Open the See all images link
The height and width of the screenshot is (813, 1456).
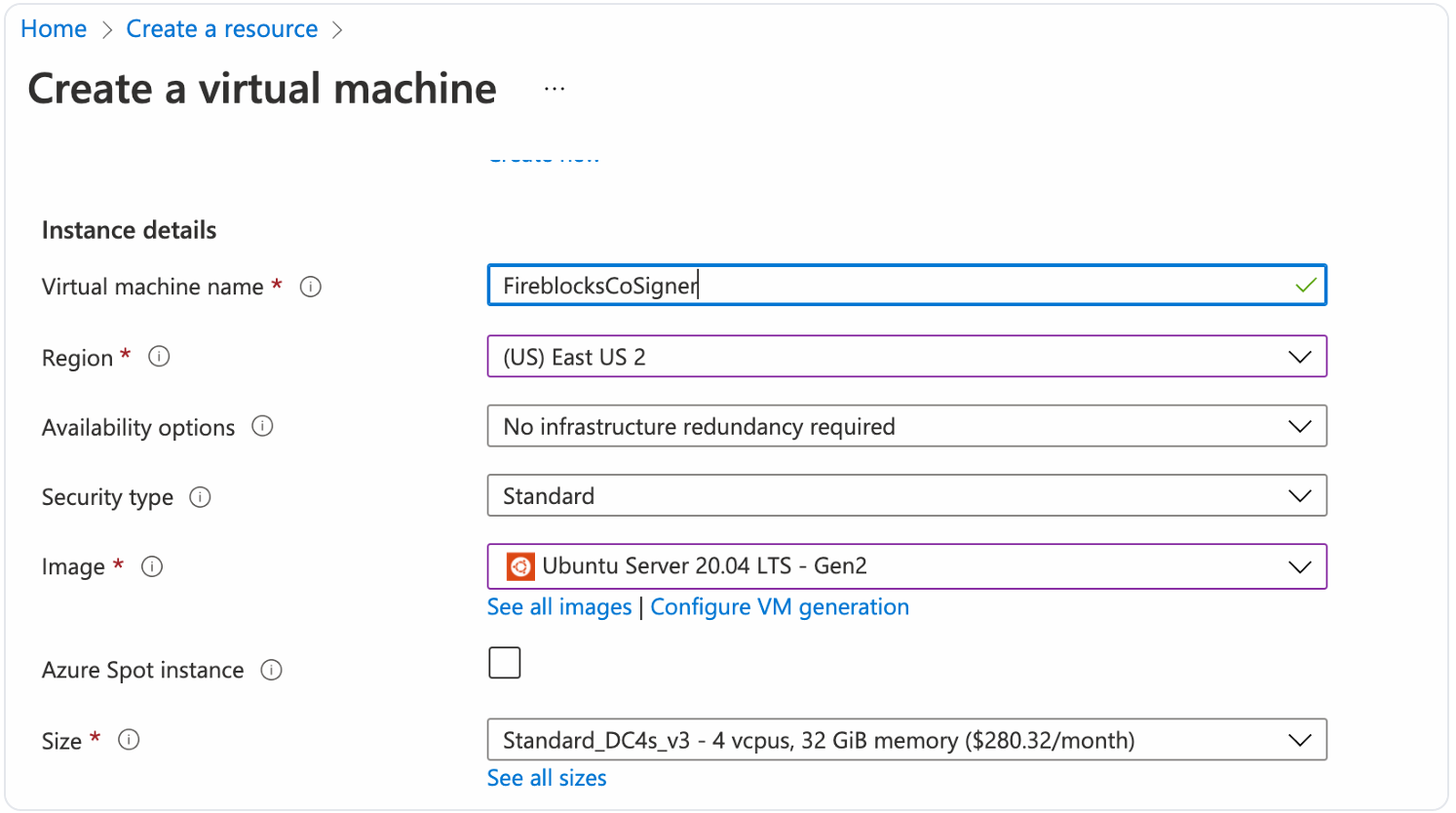click(x=559, y=607)
